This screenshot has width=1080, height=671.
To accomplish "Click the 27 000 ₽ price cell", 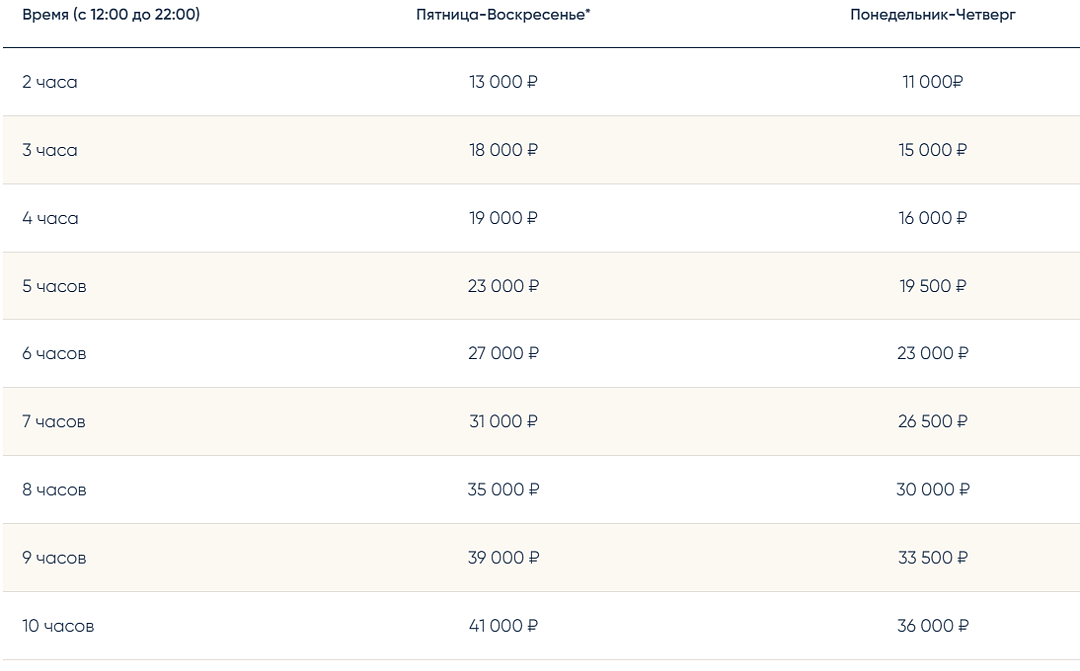I will click(503, 353).
